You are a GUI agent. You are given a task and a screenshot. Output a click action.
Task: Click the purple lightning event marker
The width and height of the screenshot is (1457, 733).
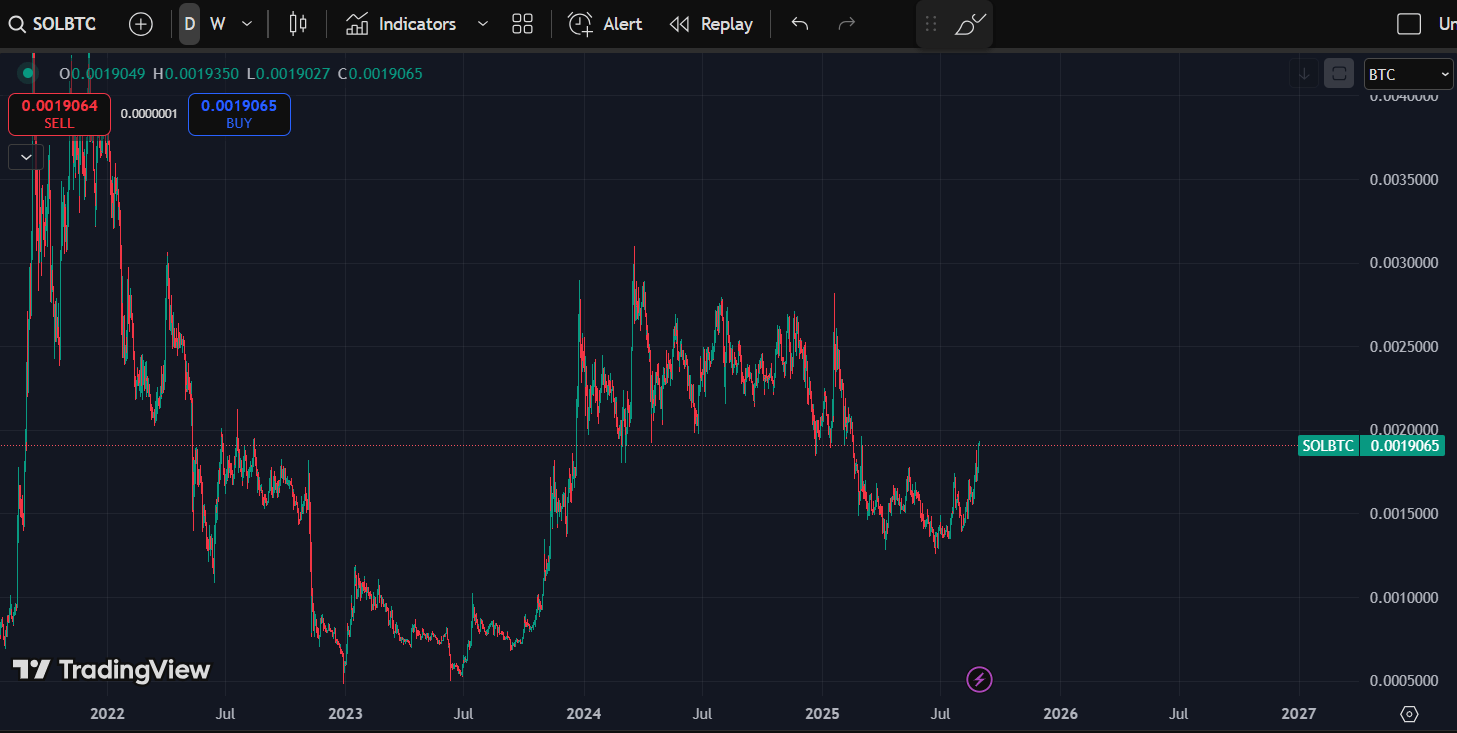[x=980, y=680]
